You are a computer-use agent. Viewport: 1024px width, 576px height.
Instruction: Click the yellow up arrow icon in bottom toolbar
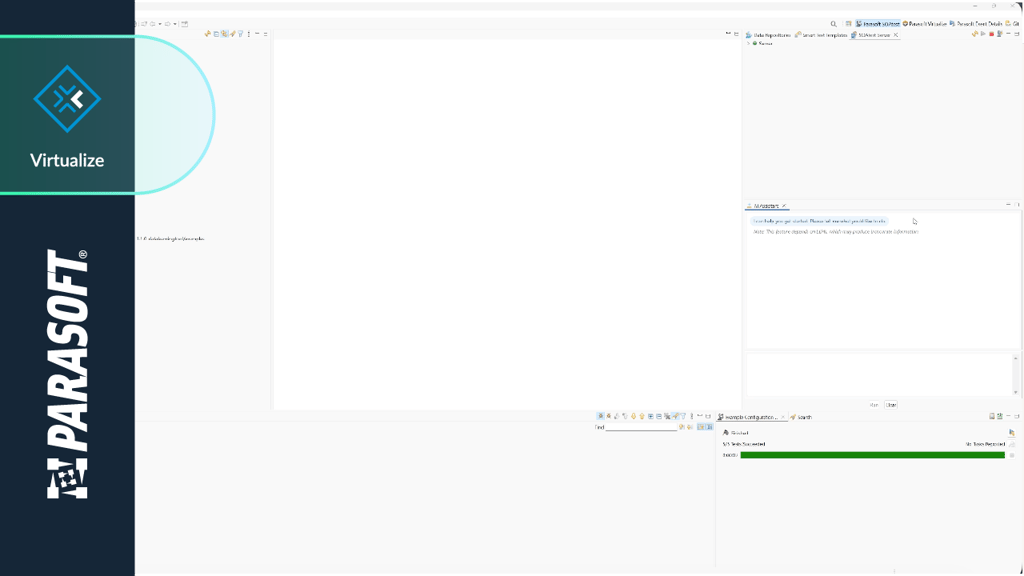642,416
